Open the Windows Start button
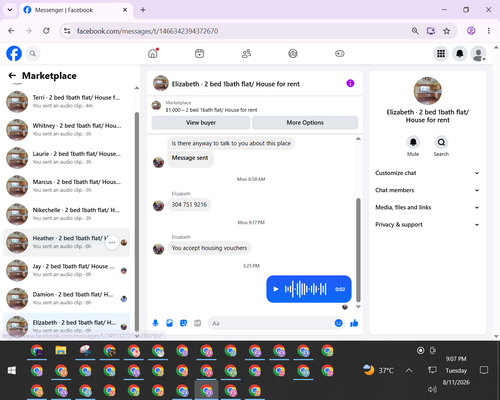 [x=12, y=370]
